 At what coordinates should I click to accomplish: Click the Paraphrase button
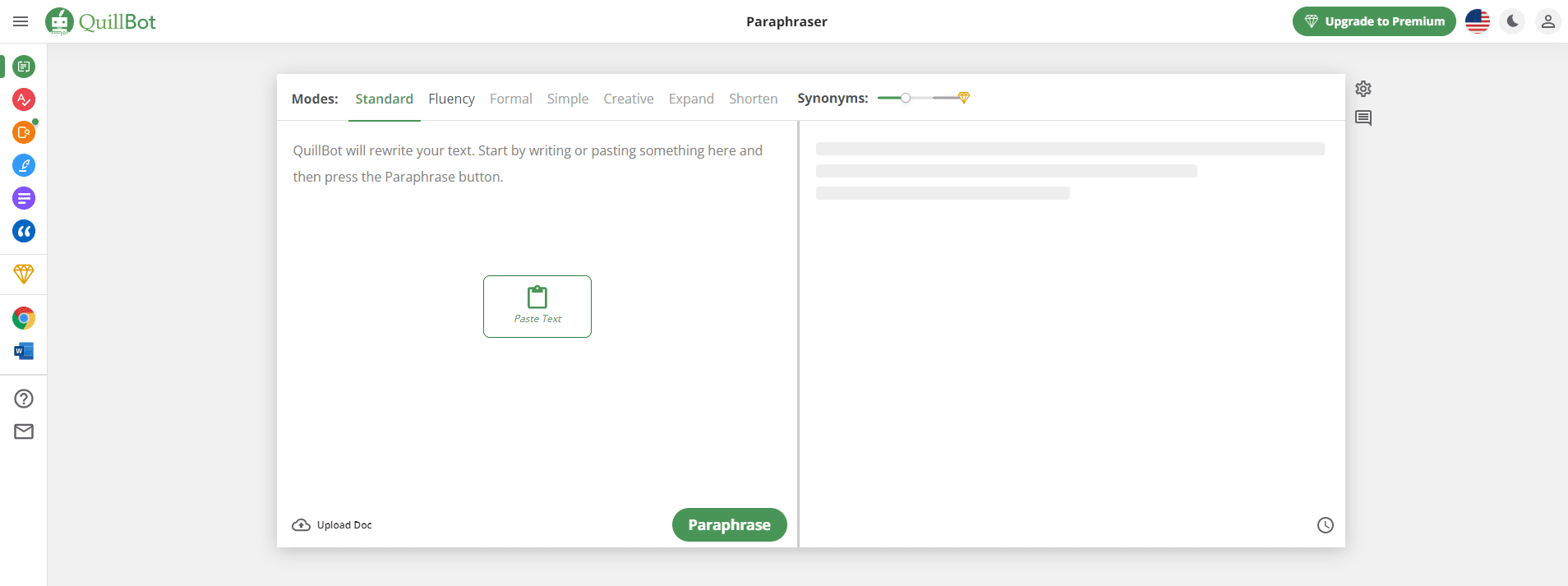click(730, 525)
